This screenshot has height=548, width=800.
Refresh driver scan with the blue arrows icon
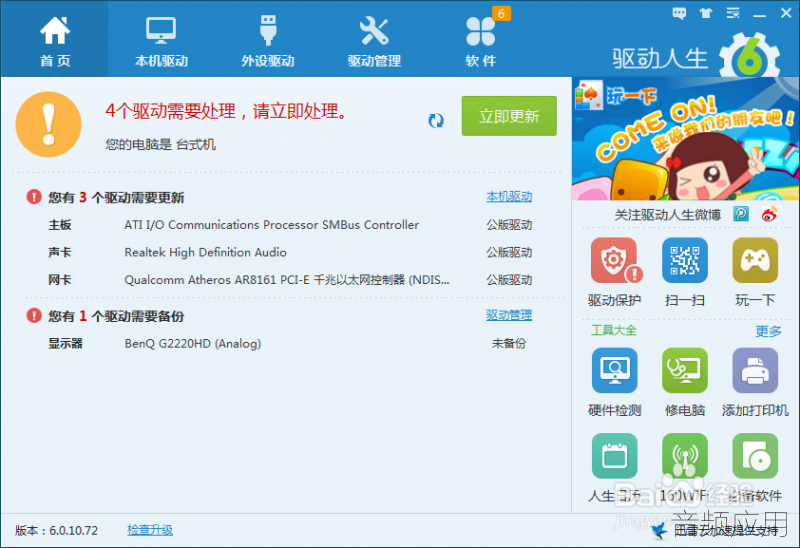tap(436, 120)
